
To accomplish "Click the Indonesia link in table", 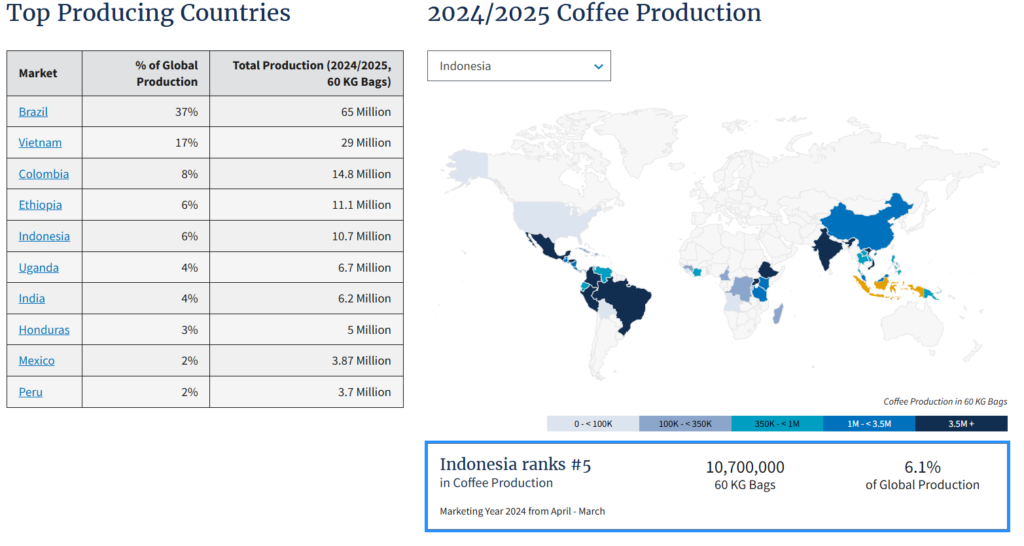I will [x=44, y=236].
